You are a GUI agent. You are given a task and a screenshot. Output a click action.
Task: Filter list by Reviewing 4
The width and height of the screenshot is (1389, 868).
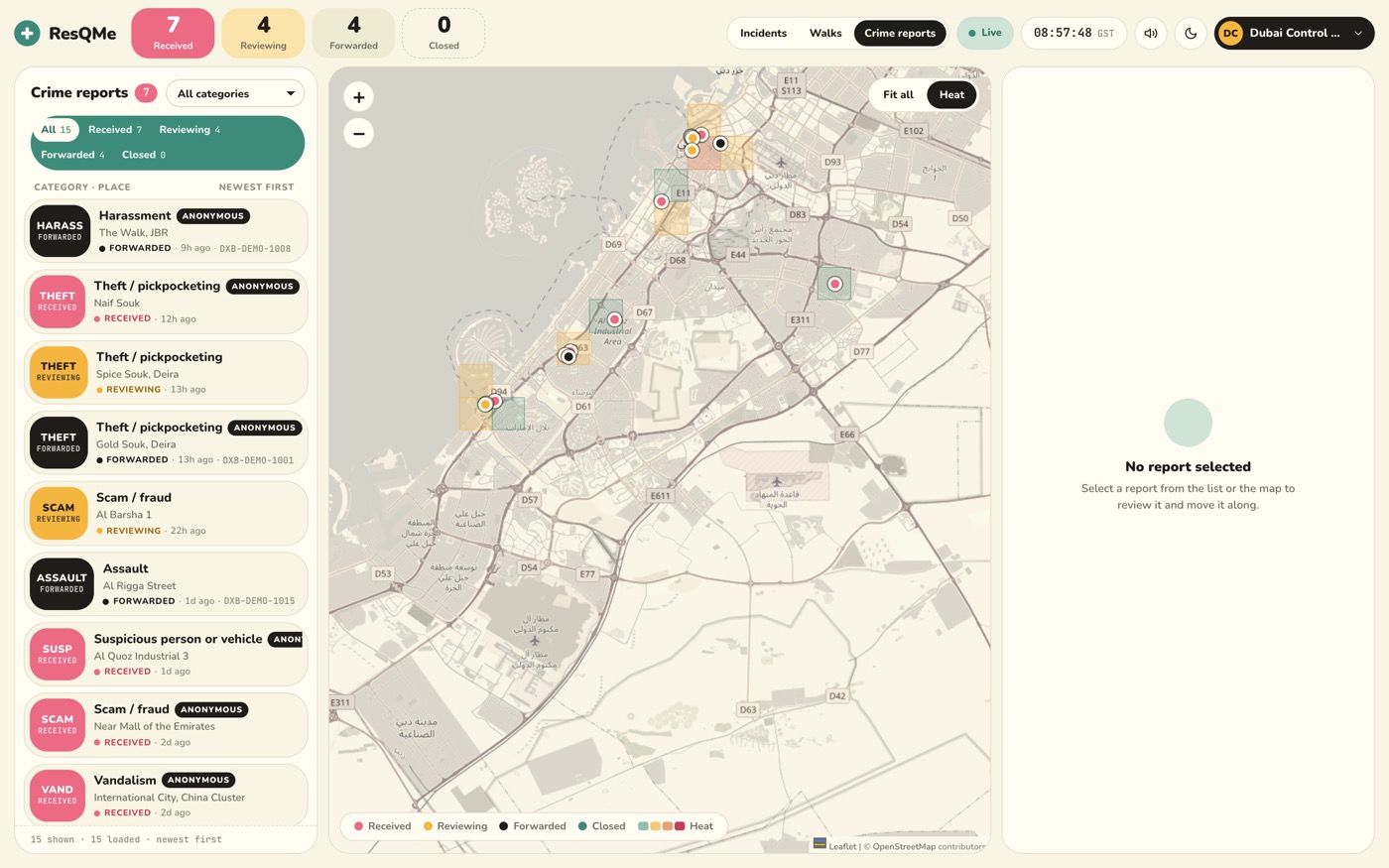click(x=189, y=130)
